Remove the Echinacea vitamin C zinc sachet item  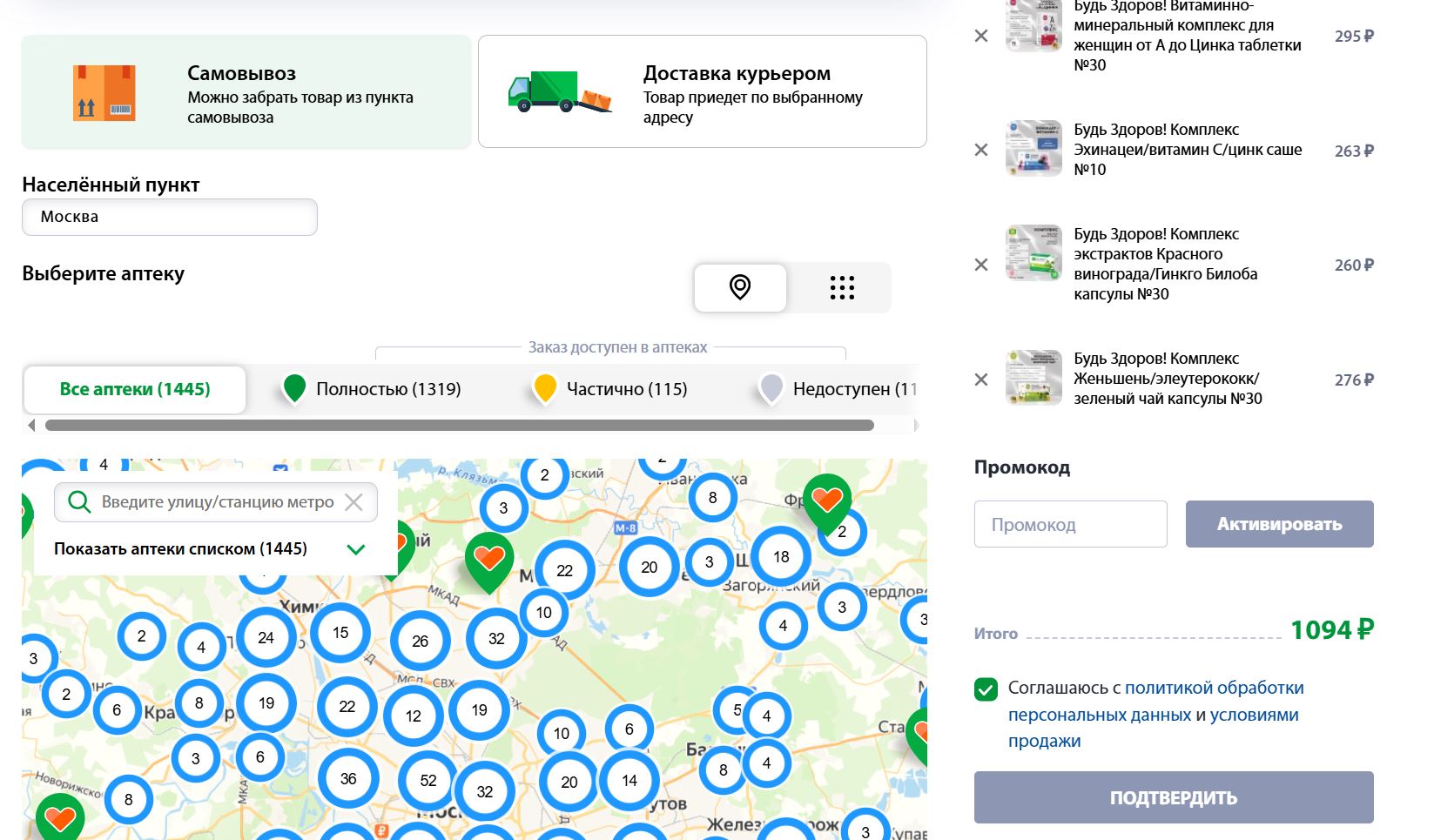(981, 150)
